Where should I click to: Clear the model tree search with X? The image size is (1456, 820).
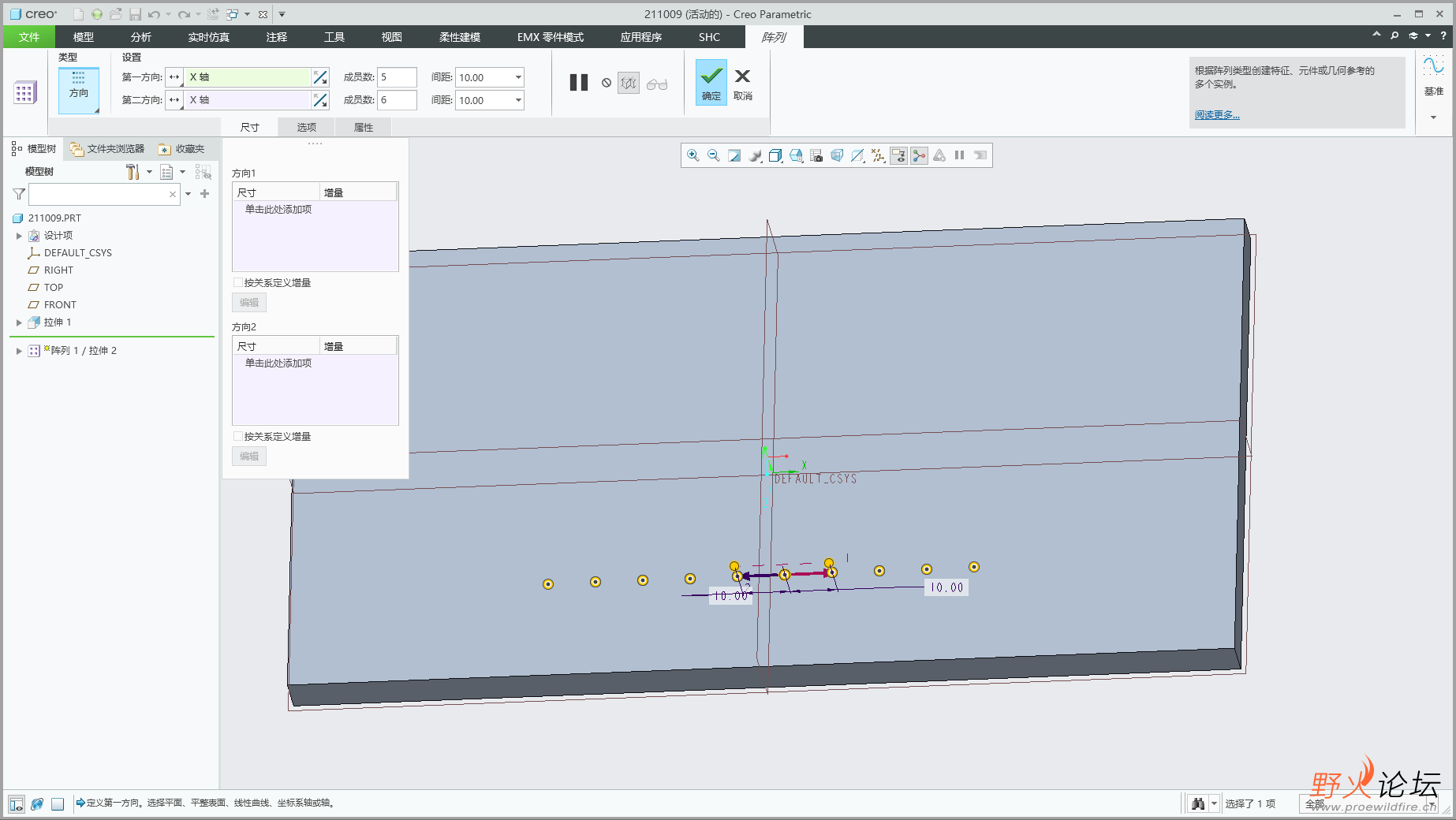tap(173, 194)
